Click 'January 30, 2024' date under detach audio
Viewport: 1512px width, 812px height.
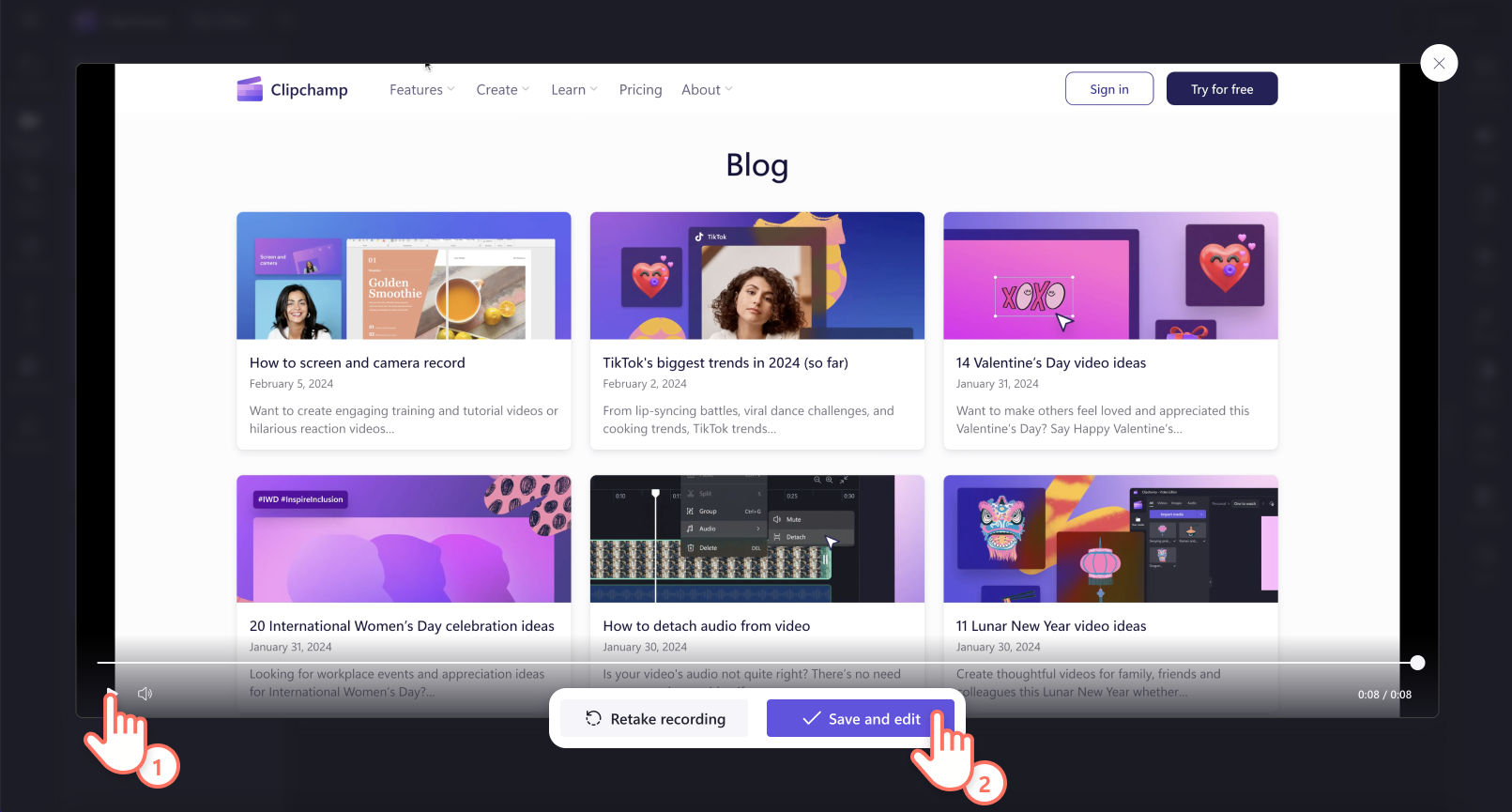point(645,647)
